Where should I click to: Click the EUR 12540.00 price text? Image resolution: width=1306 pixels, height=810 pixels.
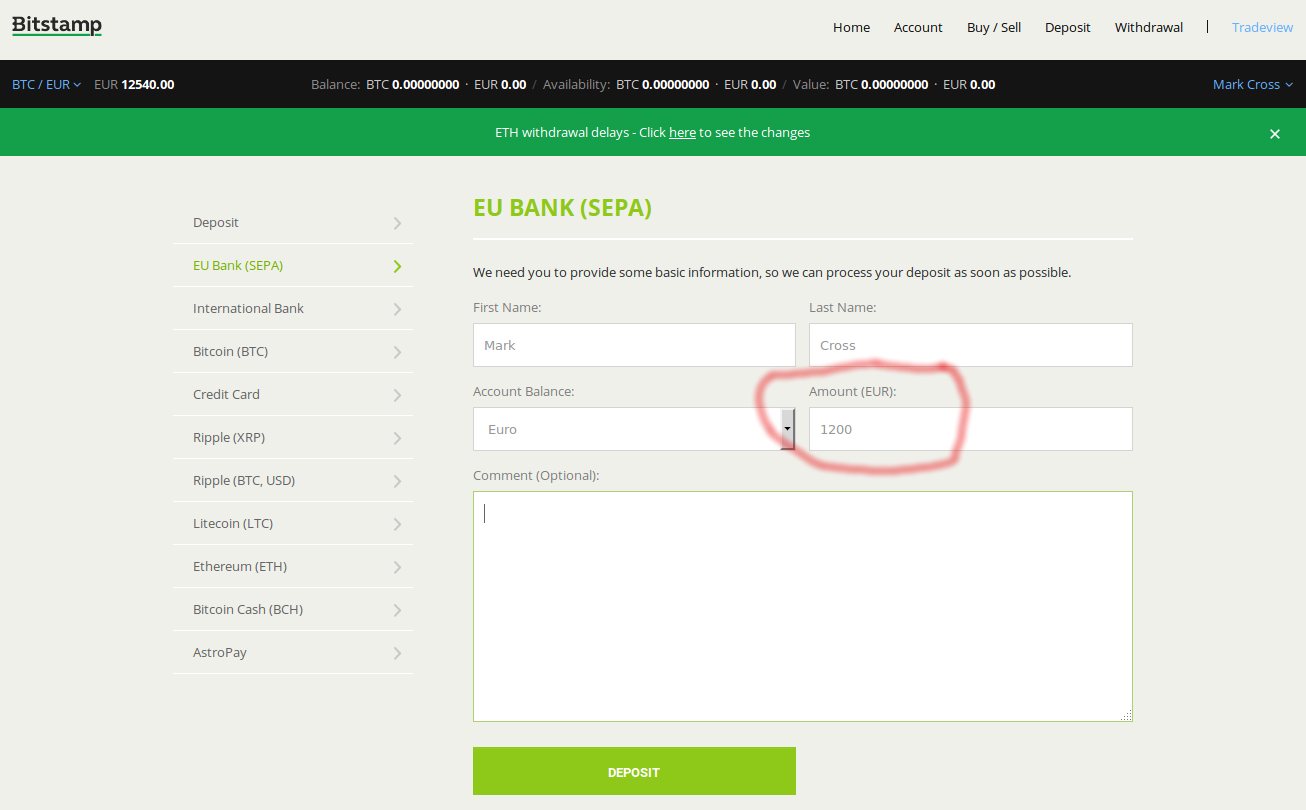(x=134, y=84)
